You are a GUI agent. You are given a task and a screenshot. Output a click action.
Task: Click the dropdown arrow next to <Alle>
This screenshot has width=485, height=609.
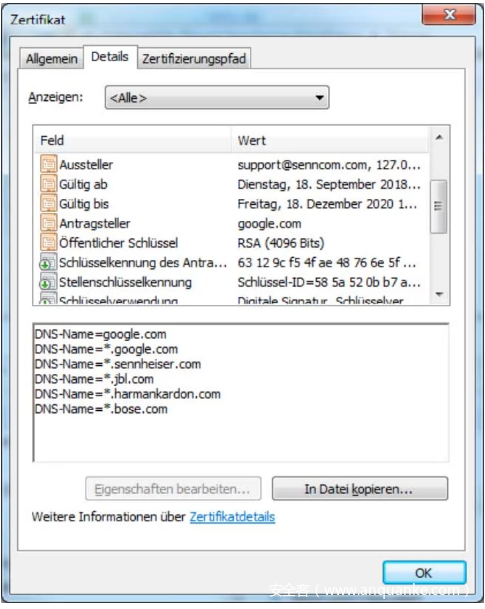[x=319, y=97]
